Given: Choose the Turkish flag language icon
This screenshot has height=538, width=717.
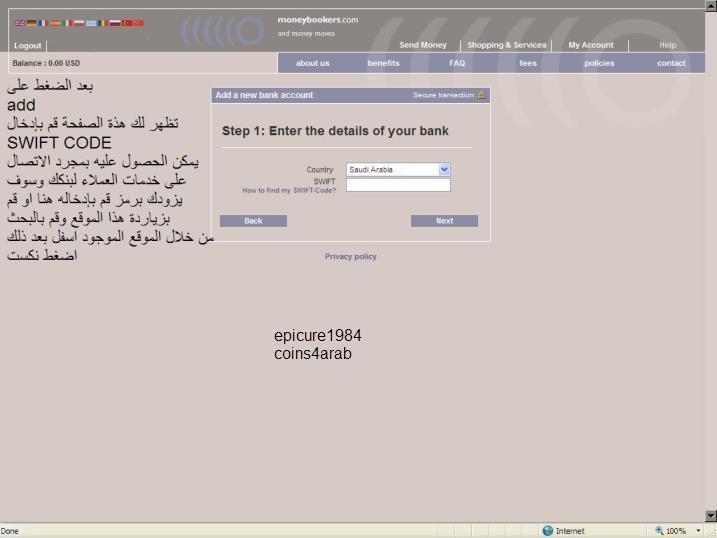Looking at the screenshot, I should point(127,23).
